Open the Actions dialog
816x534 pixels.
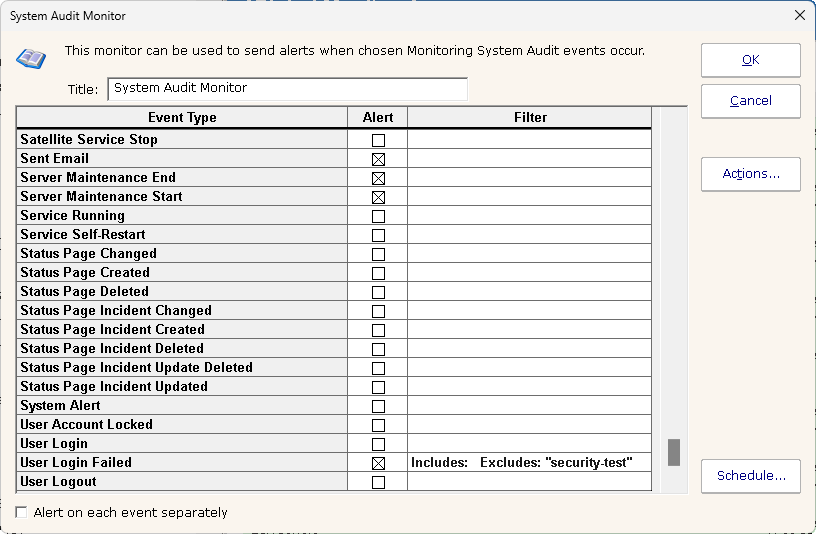750,174
